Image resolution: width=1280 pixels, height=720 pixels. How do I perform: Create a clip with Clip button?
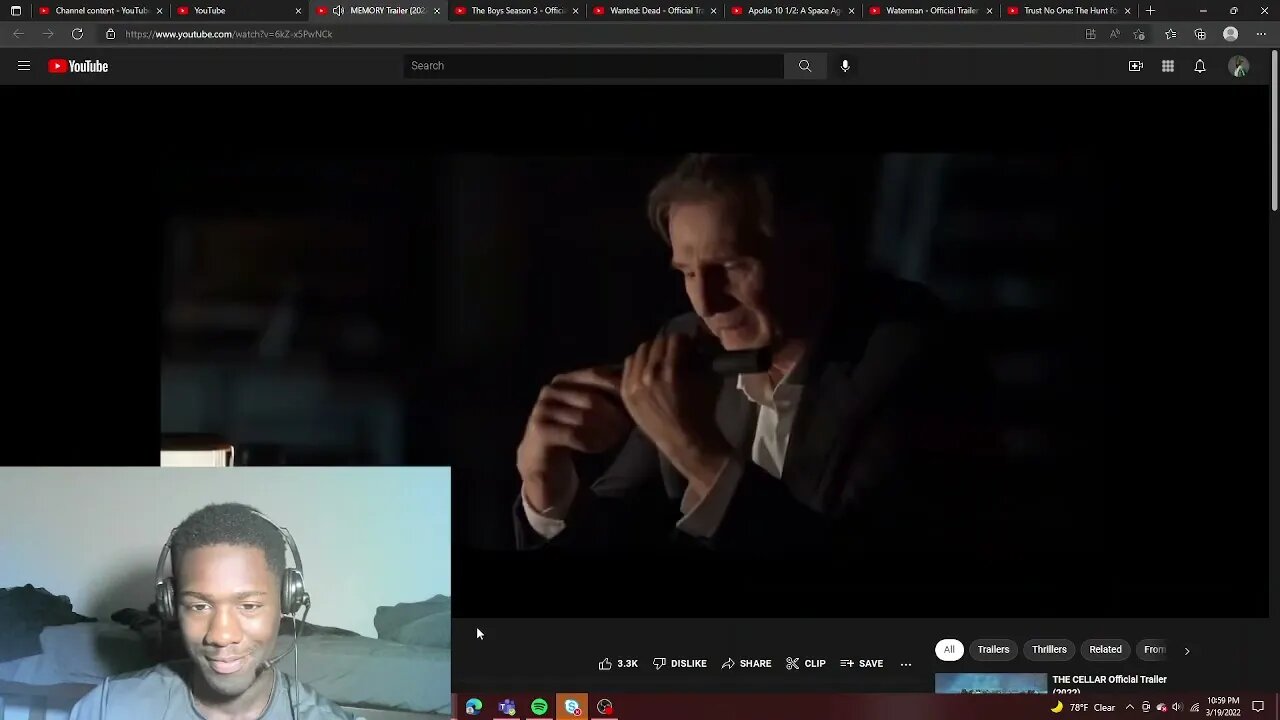806,664
